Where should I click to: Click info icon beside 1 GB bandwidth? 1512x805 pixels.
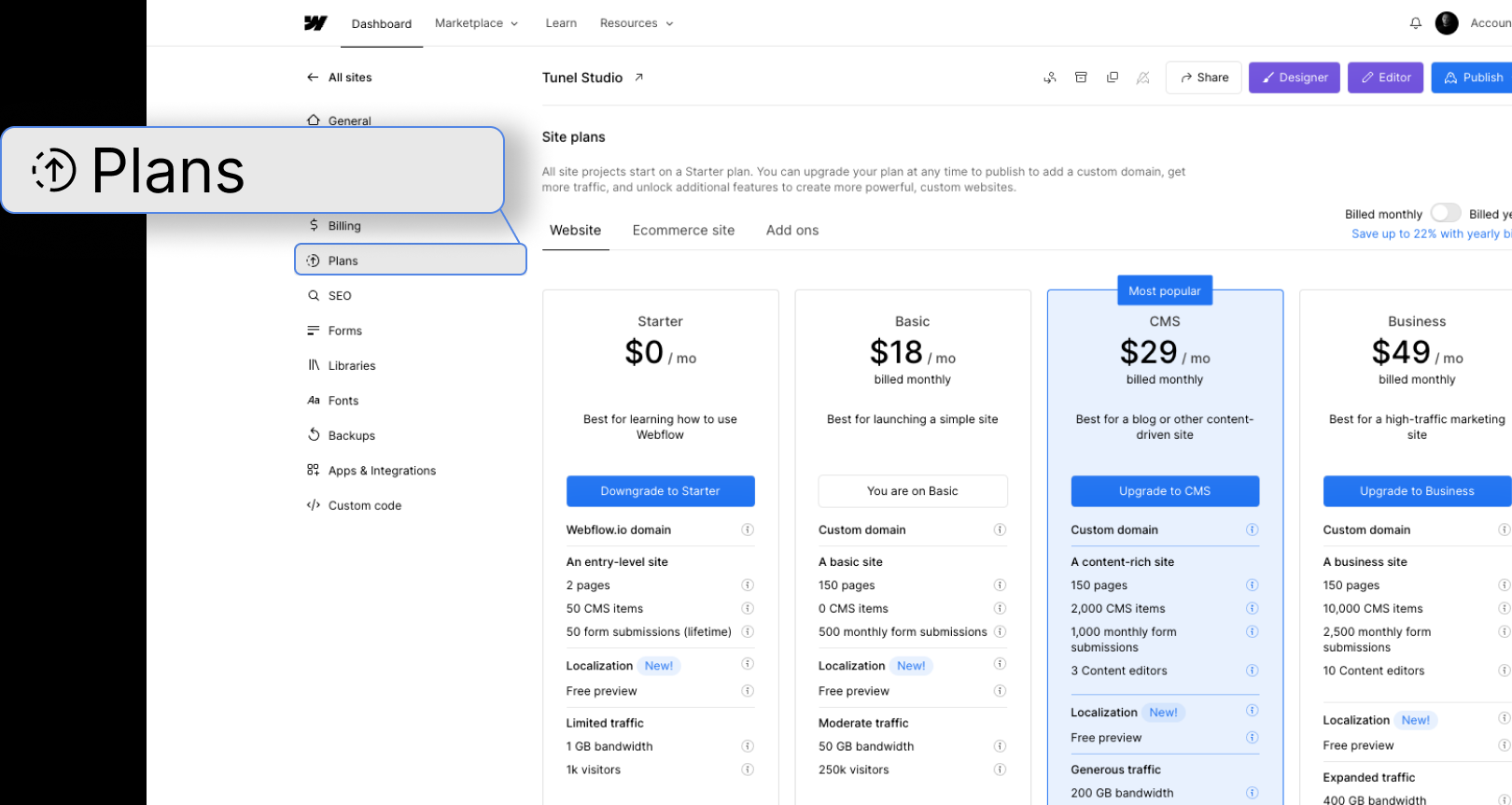pos(748,746)
